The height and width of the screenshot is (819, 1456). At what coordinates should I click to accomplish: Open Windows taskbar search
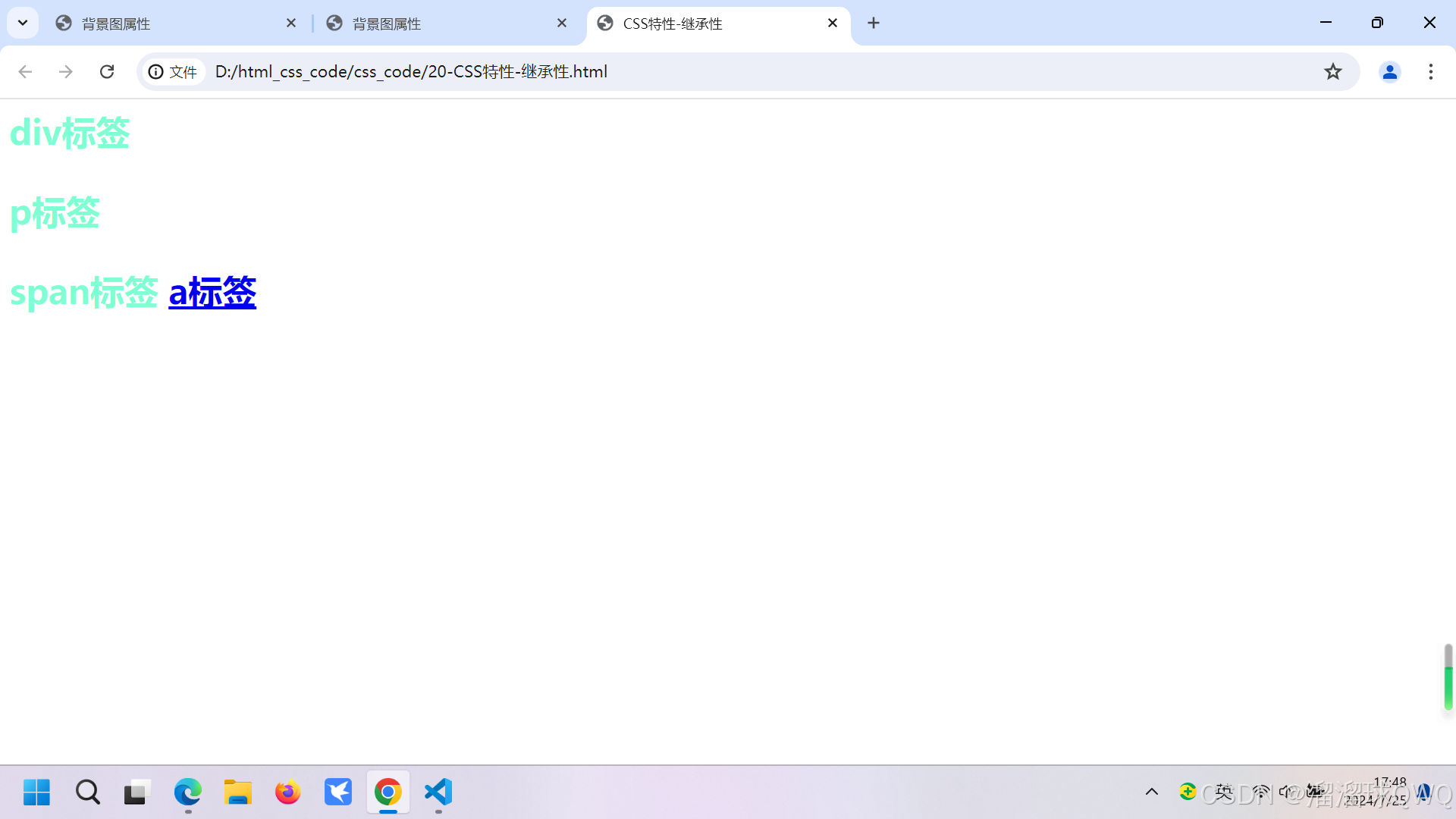[87, 792]
